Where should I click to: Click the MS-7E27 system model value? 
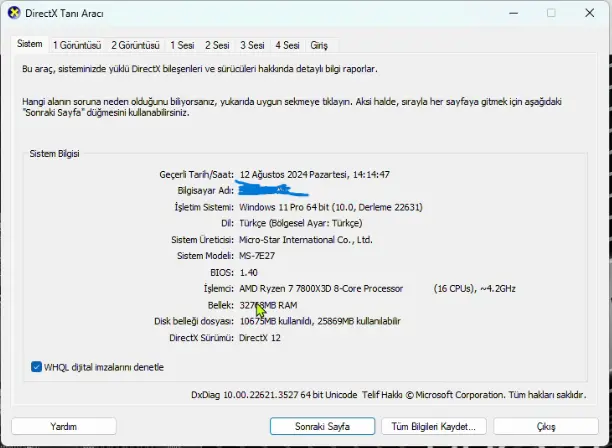click(257, 256)
